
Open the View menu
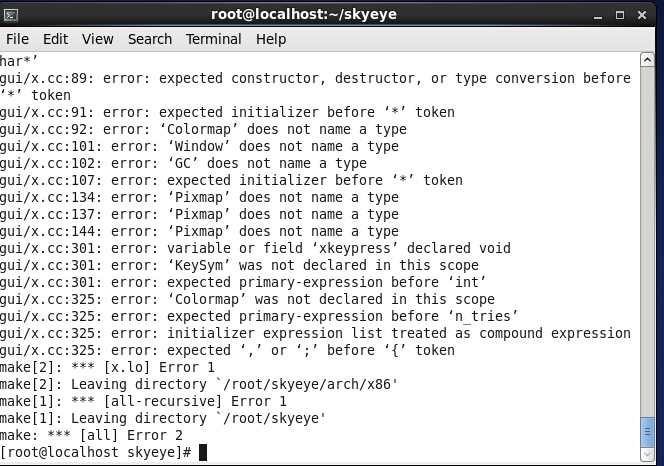click(x=98, y=39)
